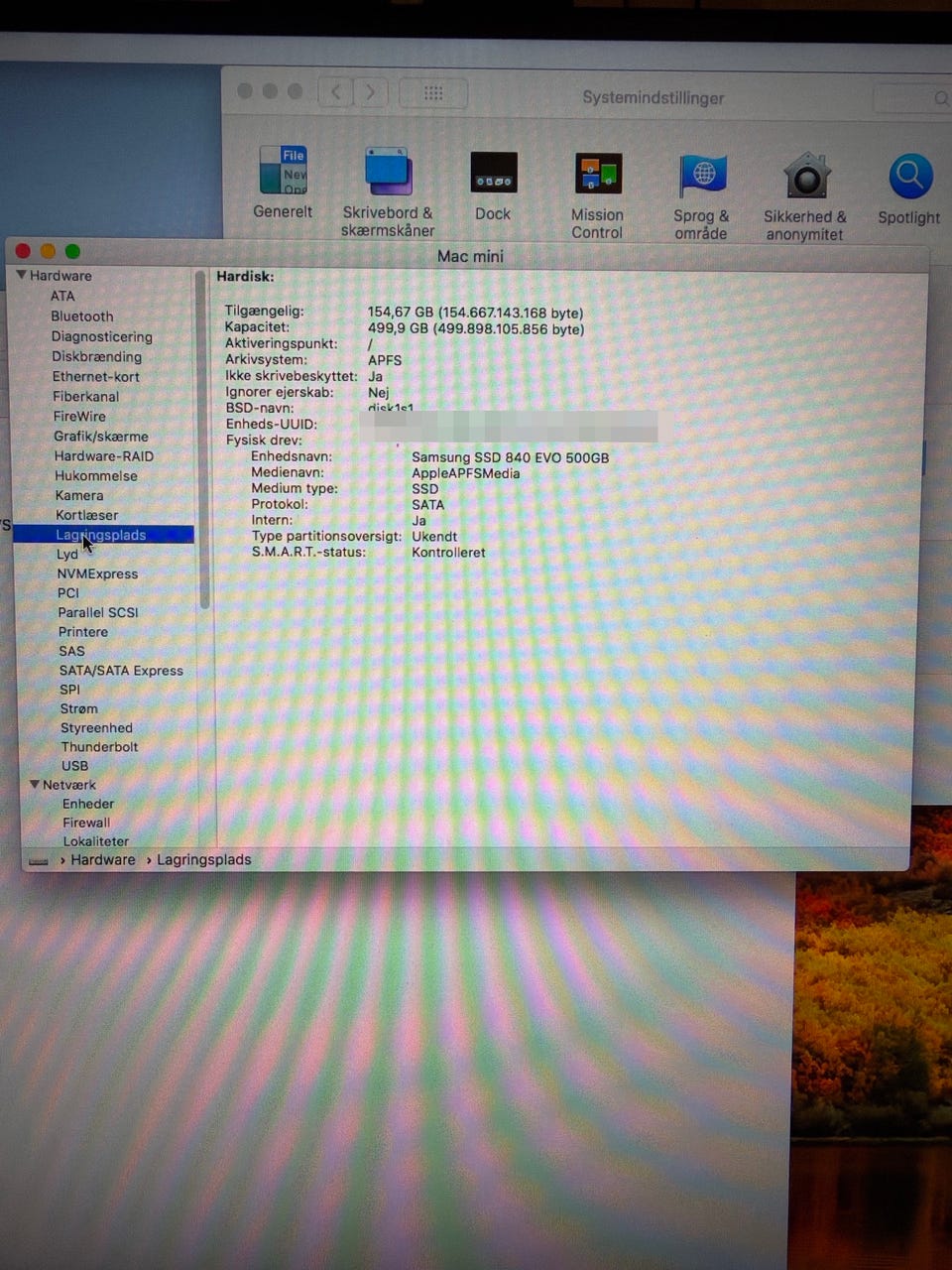Show Hukommelse information
The height and width of the screenshot is (1270, 952).
[x=96, y=475]
